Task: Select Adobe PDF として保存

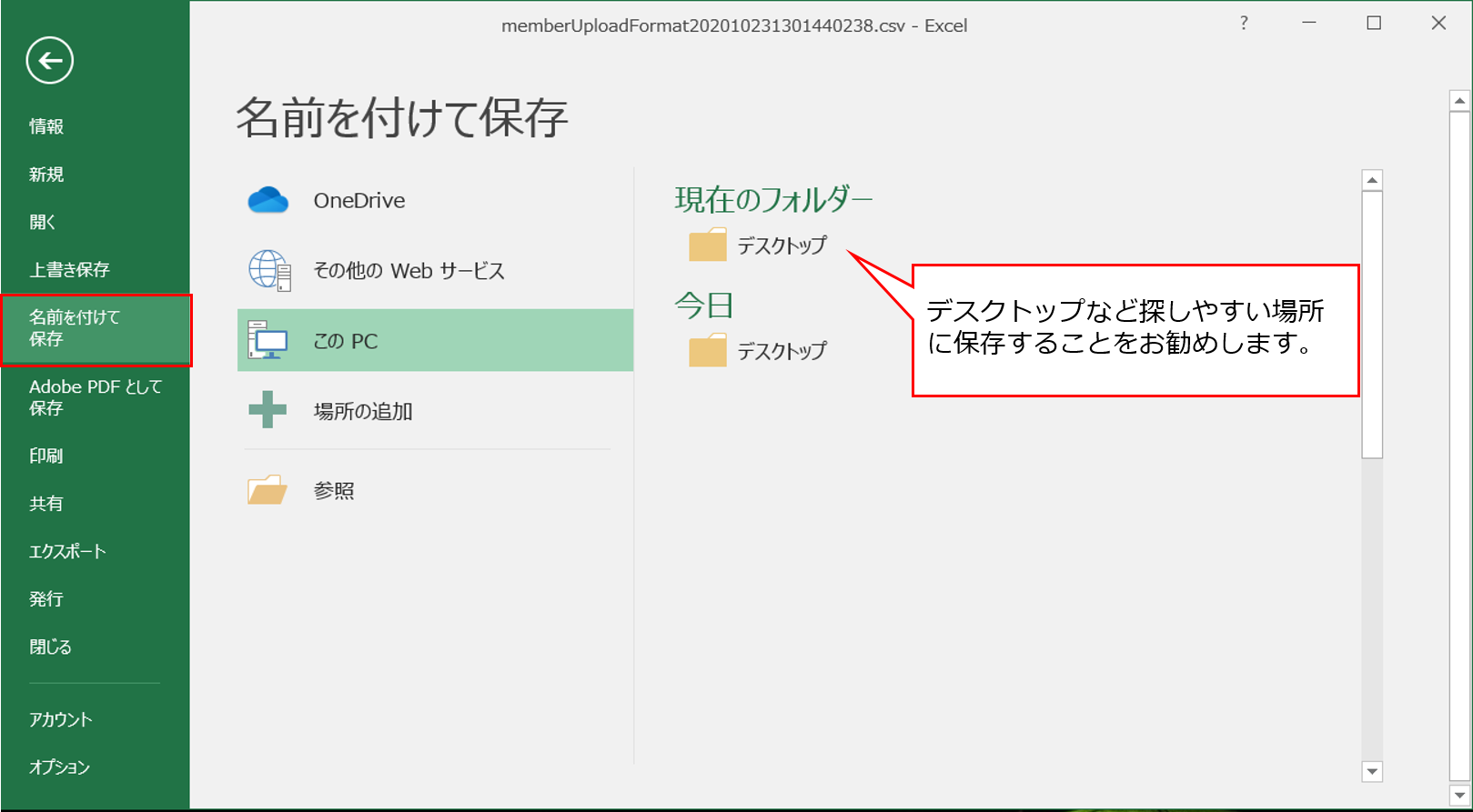Action: [95, 397]
